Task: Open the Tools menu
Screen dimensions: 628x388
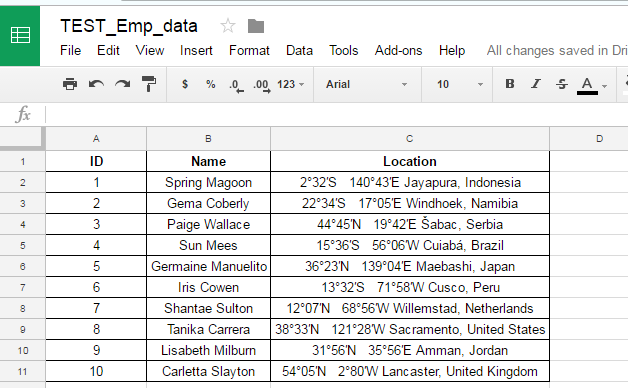Action: tap(344, 50)
